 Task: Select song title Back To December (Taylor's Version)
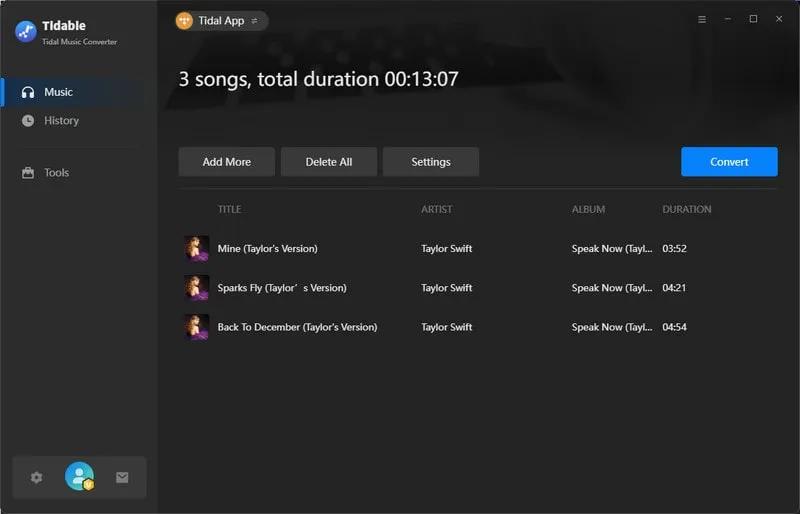(x=297, y=327)
